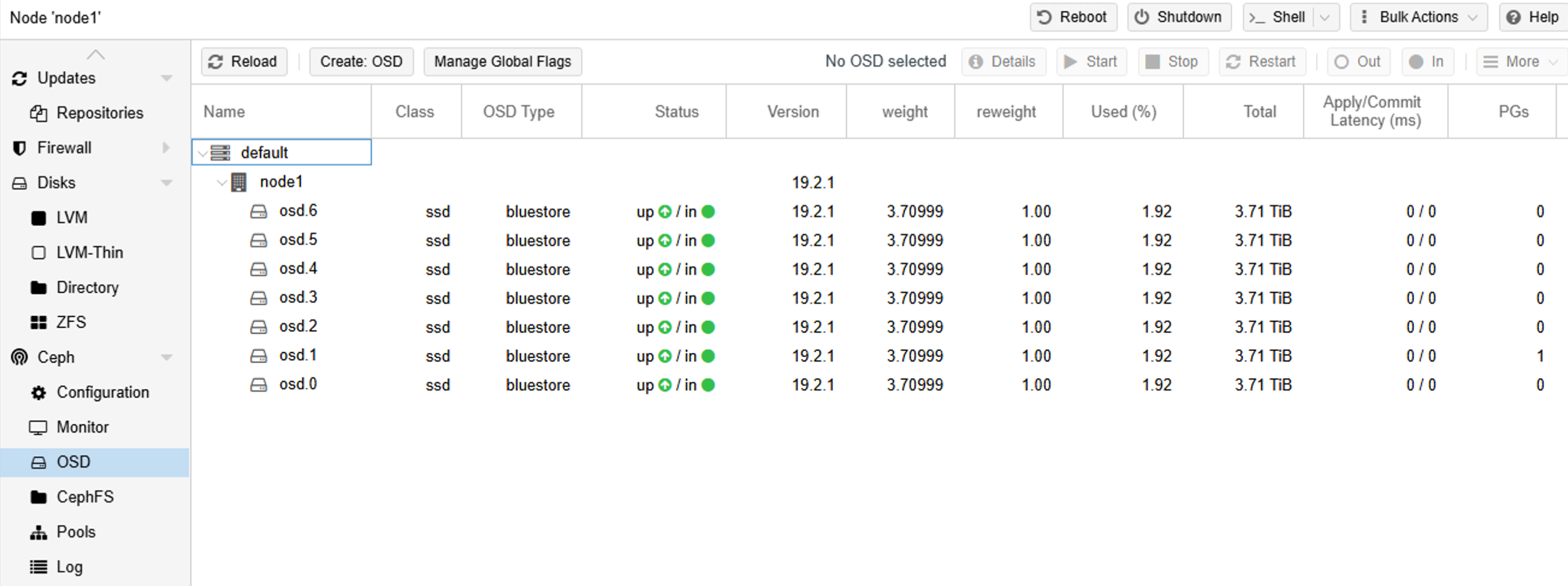Image resolution: width=1568 pixels, height=586 pixels.
Task: Click the Stop OSD button
Action: [1172, 61]
